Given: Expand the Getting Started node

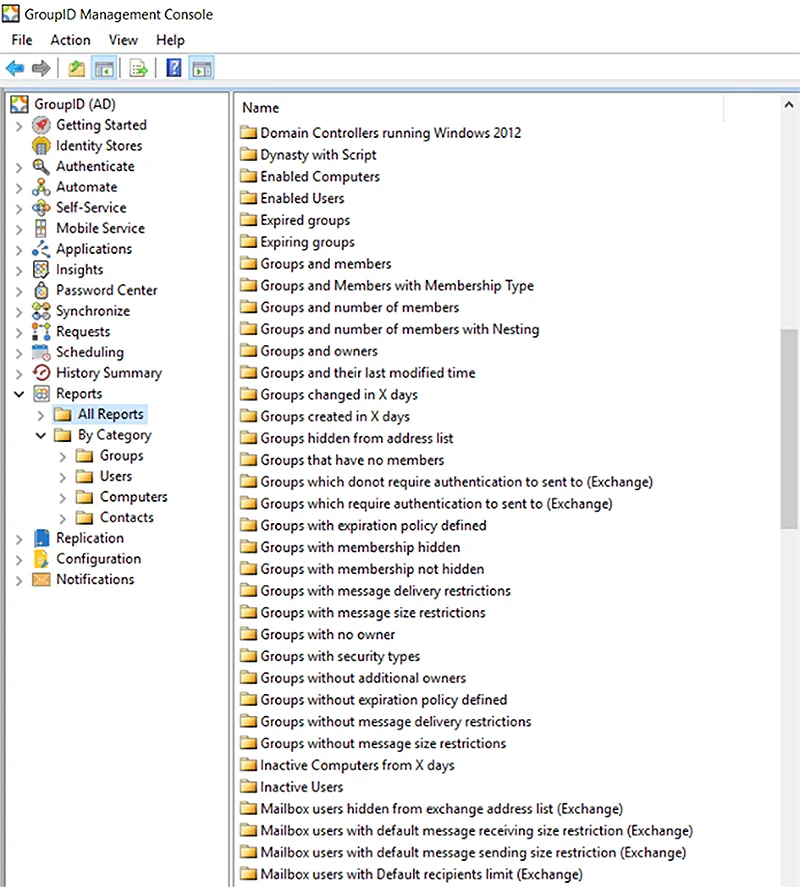Looking at the screenshot, I should [x=19, y=126].
